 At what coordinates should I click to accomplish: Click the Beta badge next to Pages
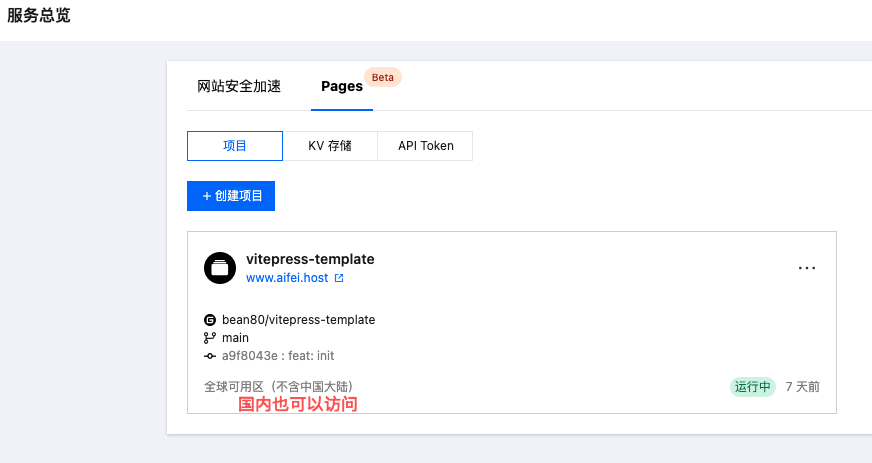[x=382, y=77]
